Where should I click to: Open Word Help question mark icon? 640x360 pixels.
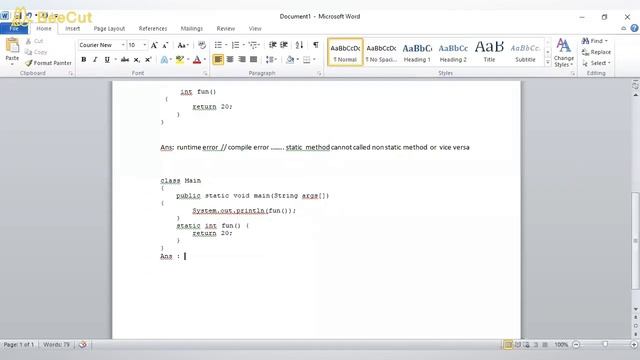634,28
